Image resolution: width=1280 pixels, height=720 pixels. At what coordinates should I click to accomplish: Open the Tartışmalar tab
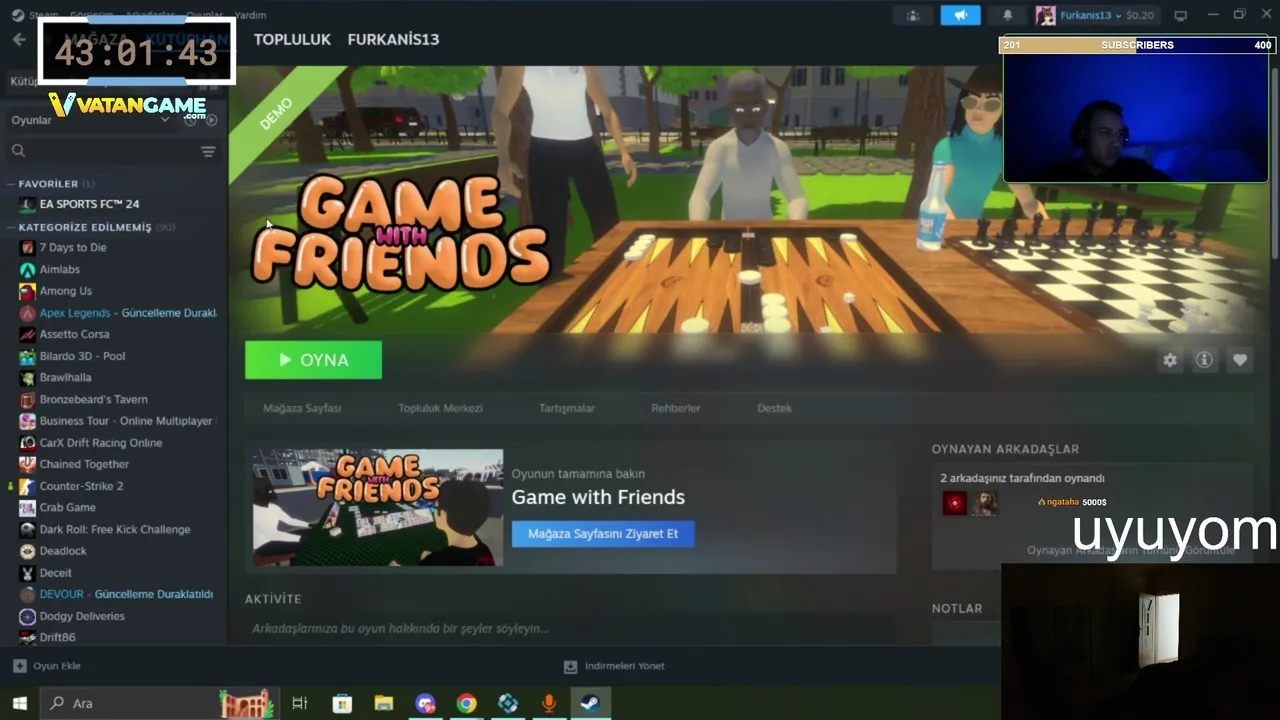(567, 408)
